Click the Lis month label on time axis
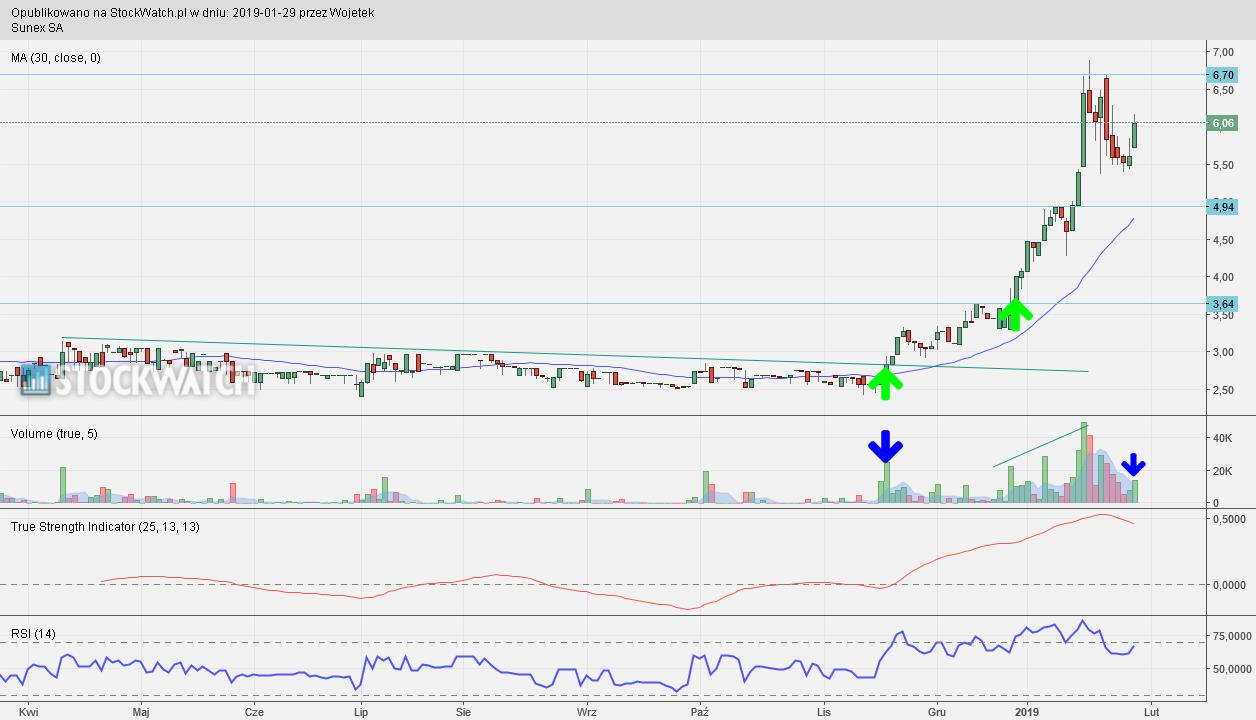Image resolution: width=1256 pixels, height=720 pixels. [824, 712]
